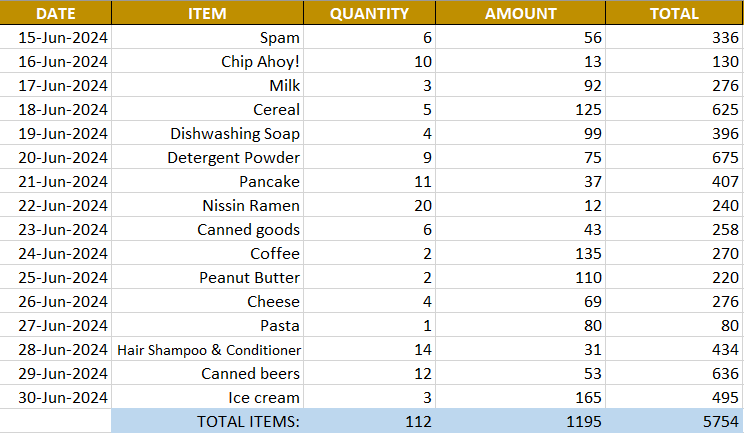744x433 pixels.
Task: Select the Hair Shampoo & Conditioner cell
Action: 207,350
